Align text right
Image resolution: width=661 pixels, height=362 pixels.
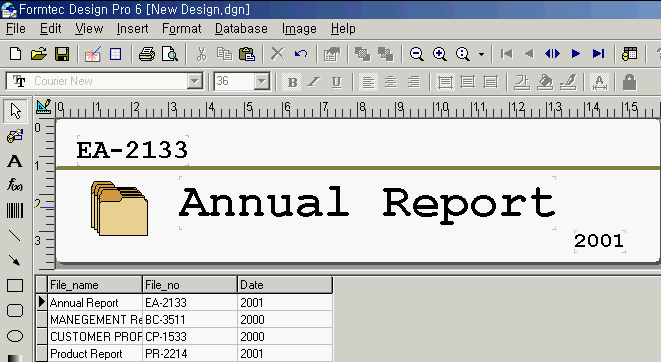(x=414, y=82)
